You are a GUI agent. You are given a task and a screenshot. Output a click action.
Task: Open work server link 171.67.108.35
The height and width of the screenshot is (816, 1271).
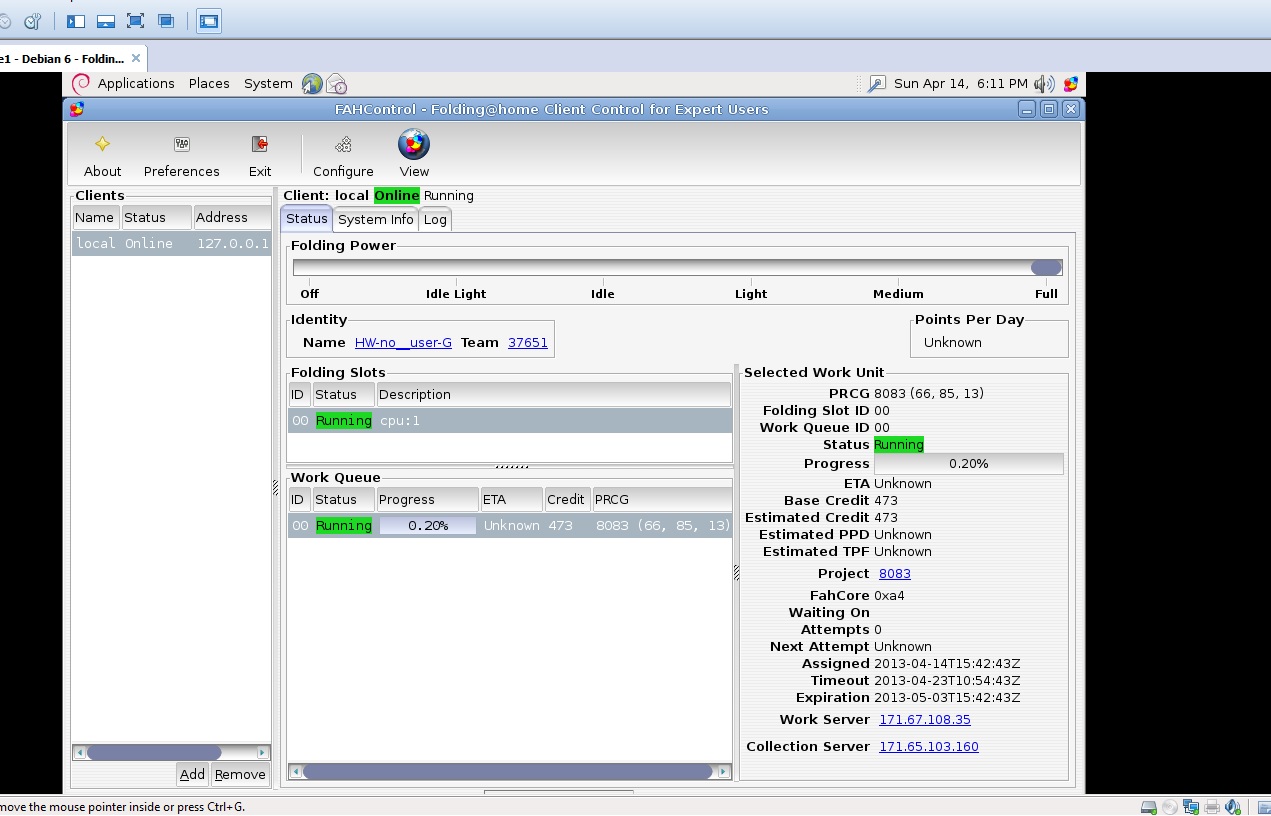pos(925,720)
